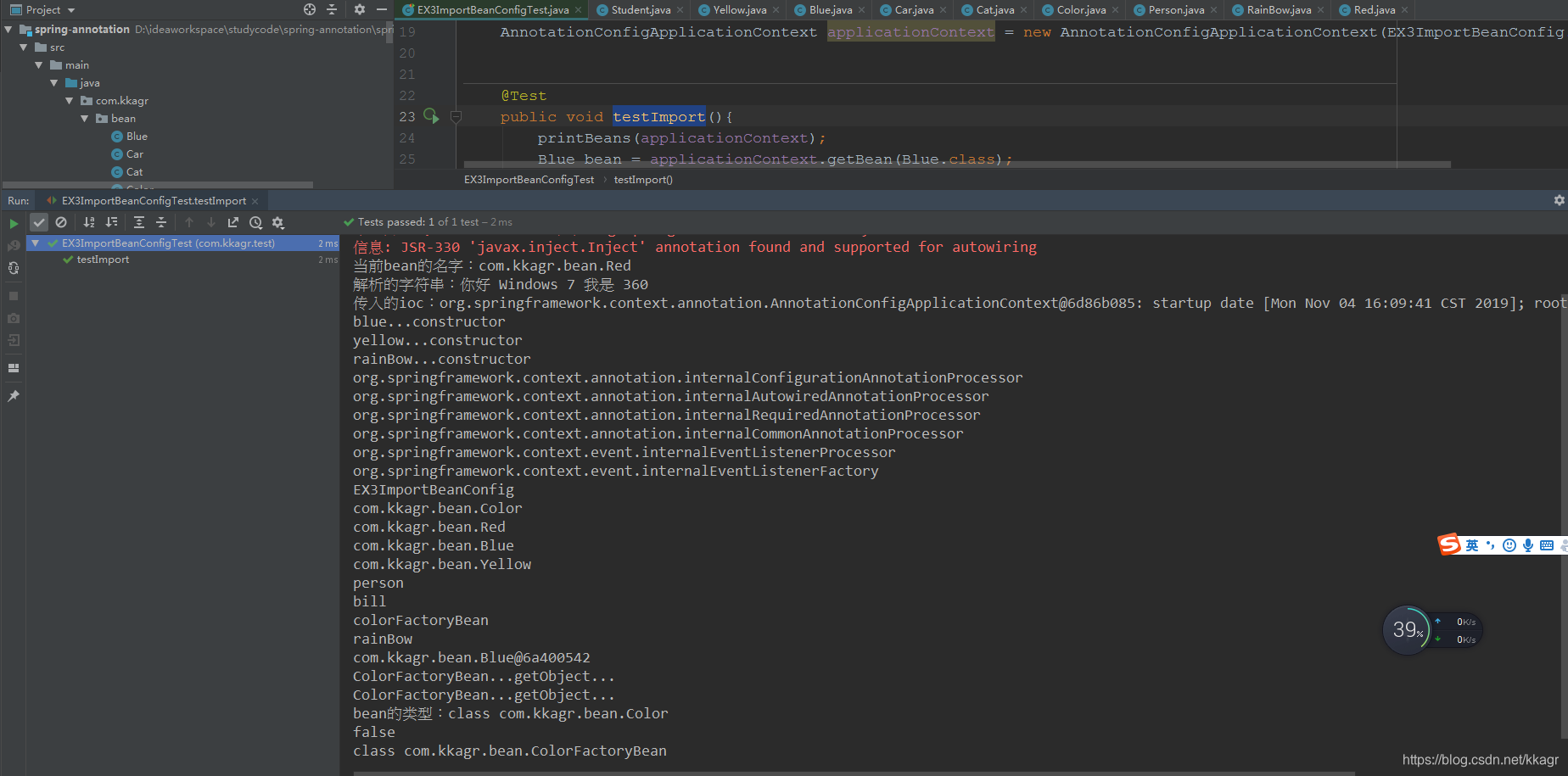Open Project panel settings gear
Screen dimensions: 1568x776
(360, 9)
